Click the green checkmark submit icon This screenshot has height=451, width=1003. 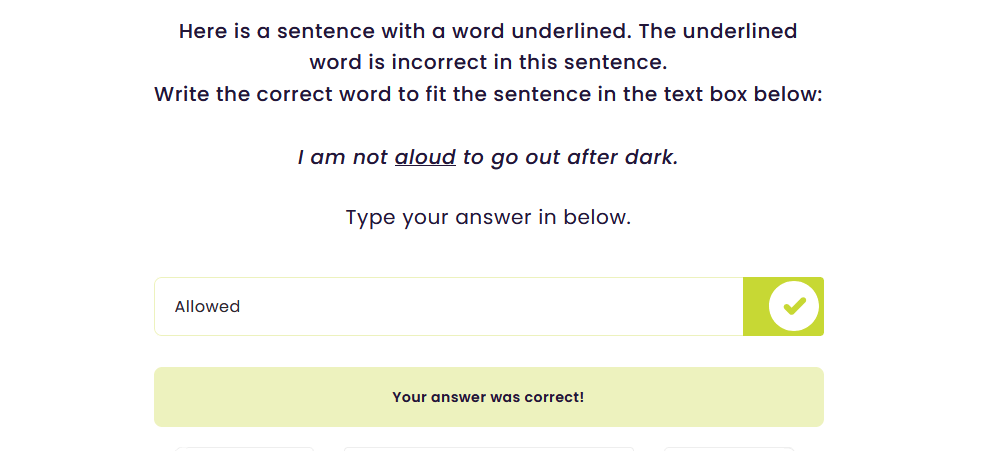click(794, 306)
